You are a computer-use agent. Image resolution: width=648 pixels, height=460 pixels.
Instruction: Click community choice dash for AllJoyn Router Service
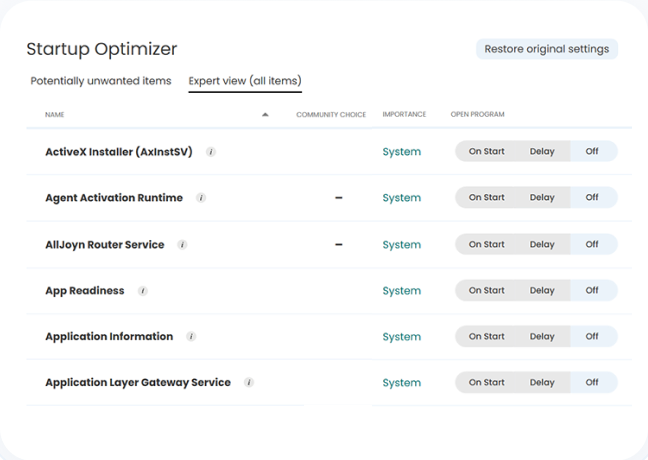338,245
